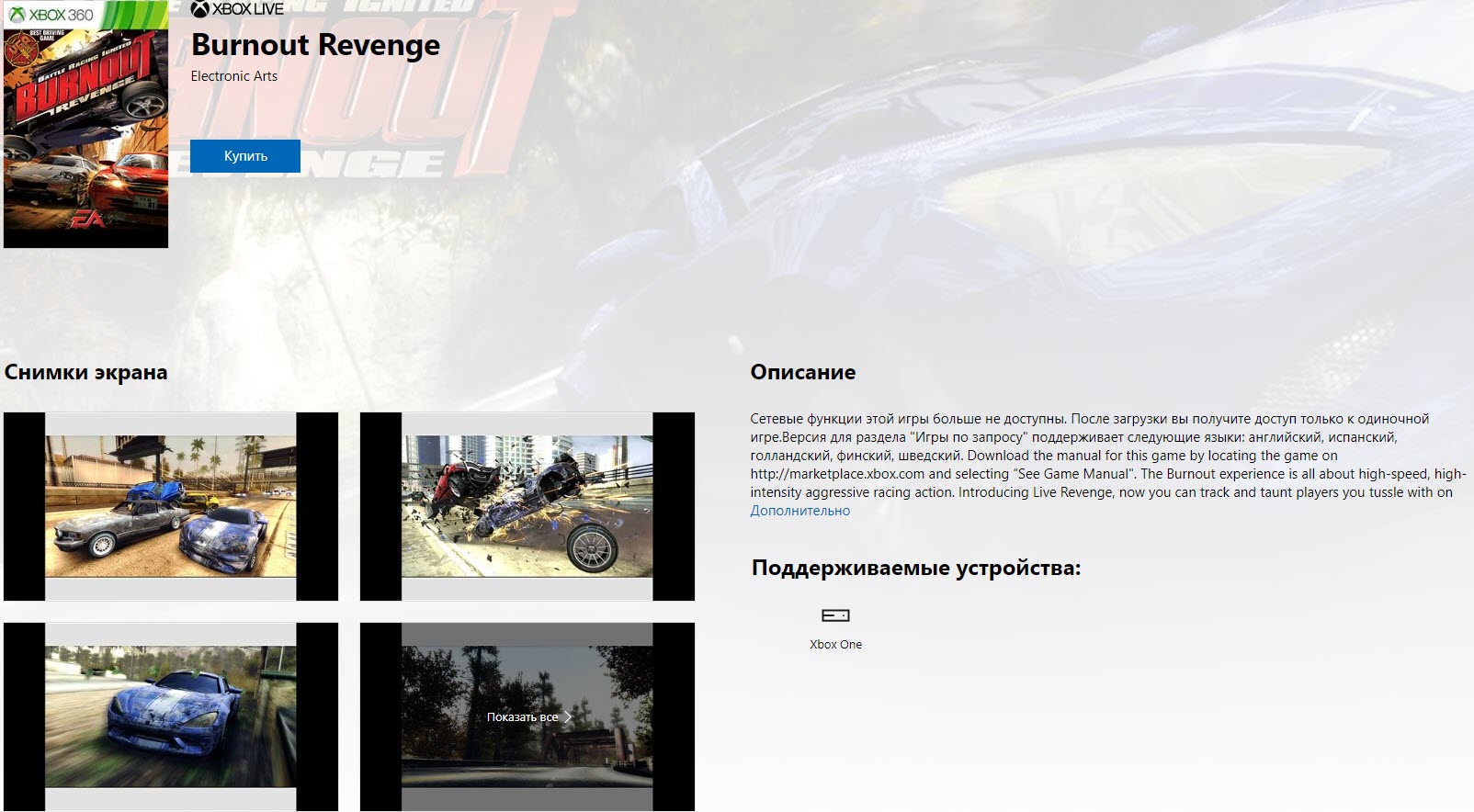
Task: Click the Burnout Revenge game title
Action: click(315, 45)
